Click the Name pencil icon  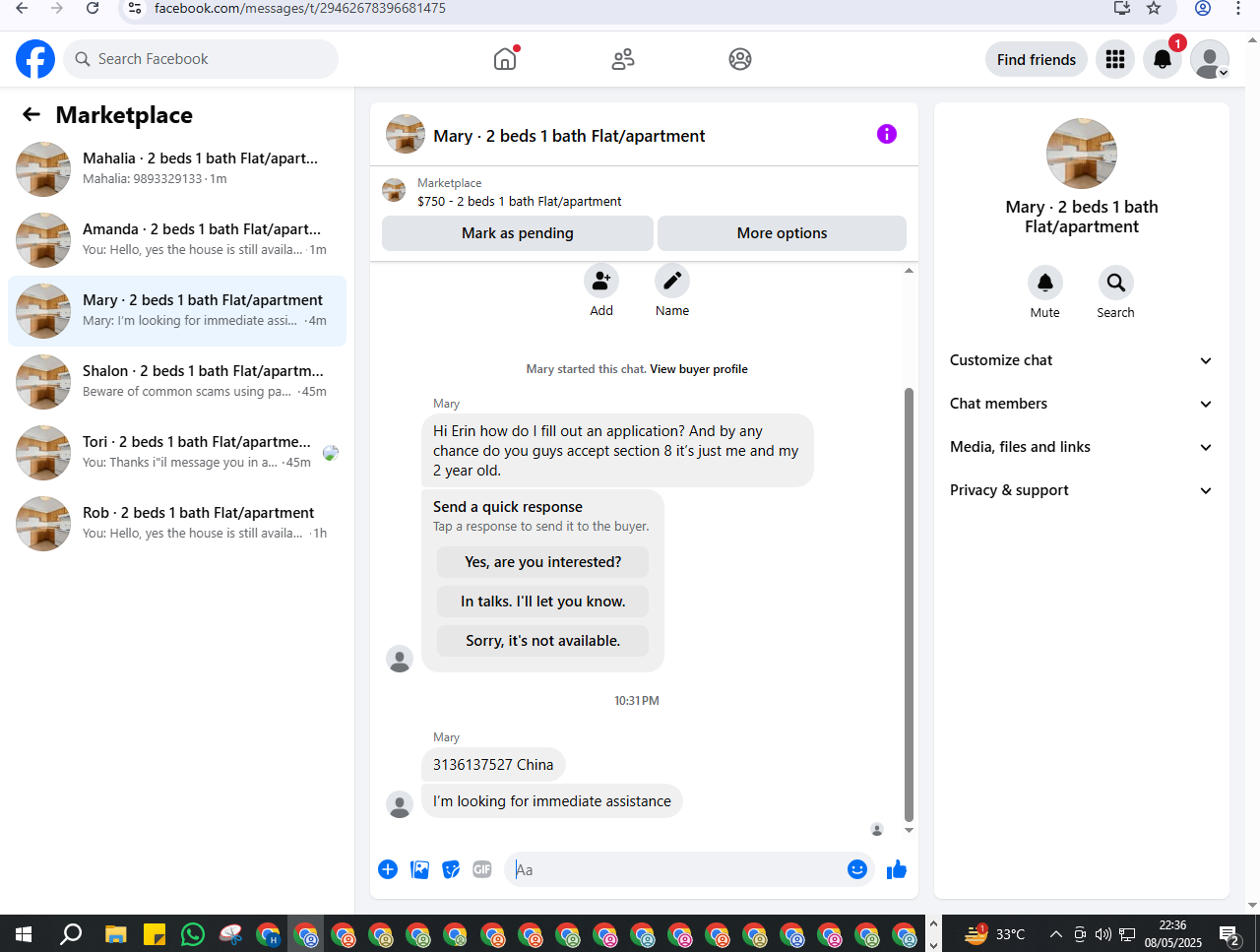tap(672, 282)
